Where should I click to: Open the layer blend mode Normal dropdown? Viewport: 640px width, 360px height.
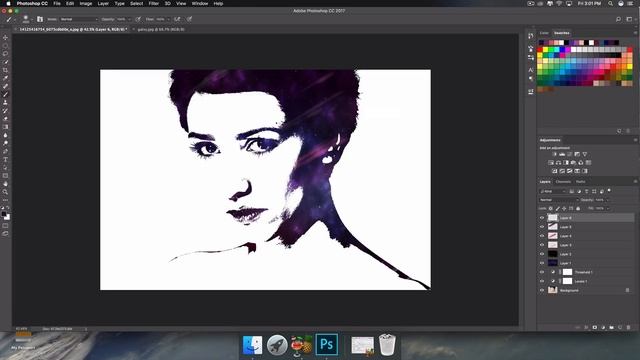[x=559, y=200]
